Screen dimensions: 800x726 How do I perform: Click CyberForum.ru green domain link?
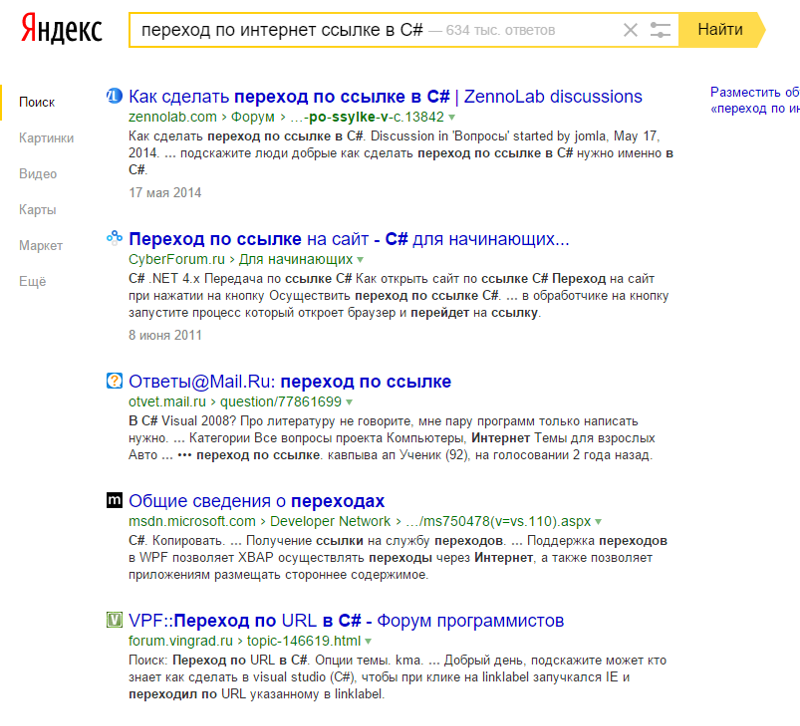pos(177,260)
